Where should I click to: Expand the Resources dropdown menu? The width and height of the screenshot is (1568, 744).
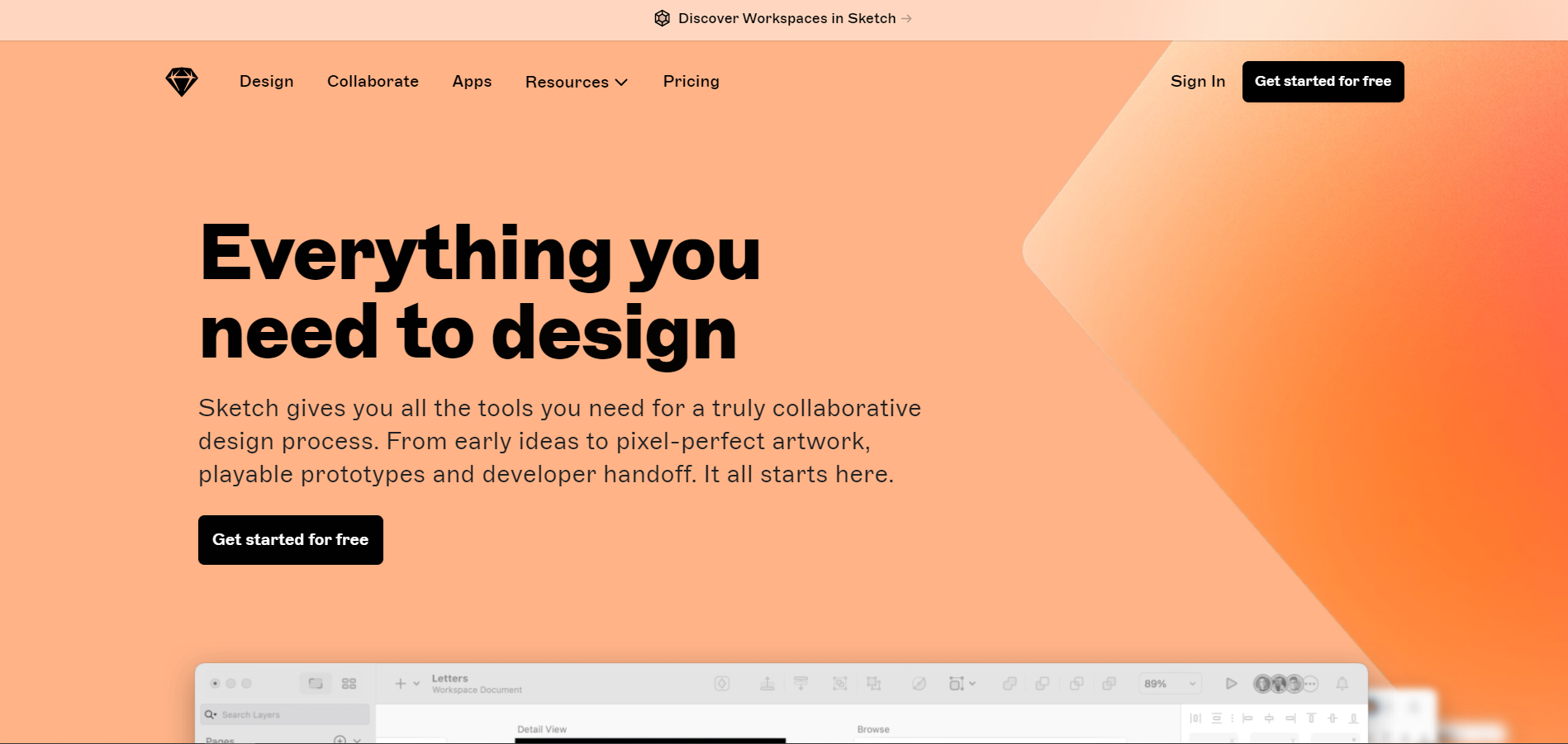coord(577,82)
